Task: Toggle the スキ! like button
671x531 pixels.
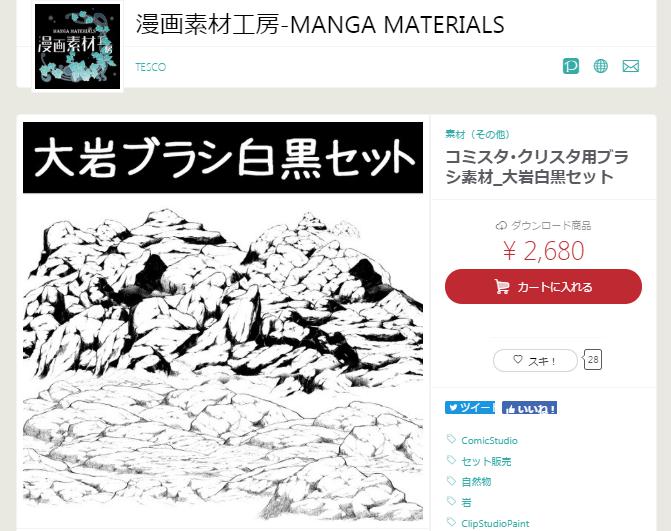Action: point(535,361)
